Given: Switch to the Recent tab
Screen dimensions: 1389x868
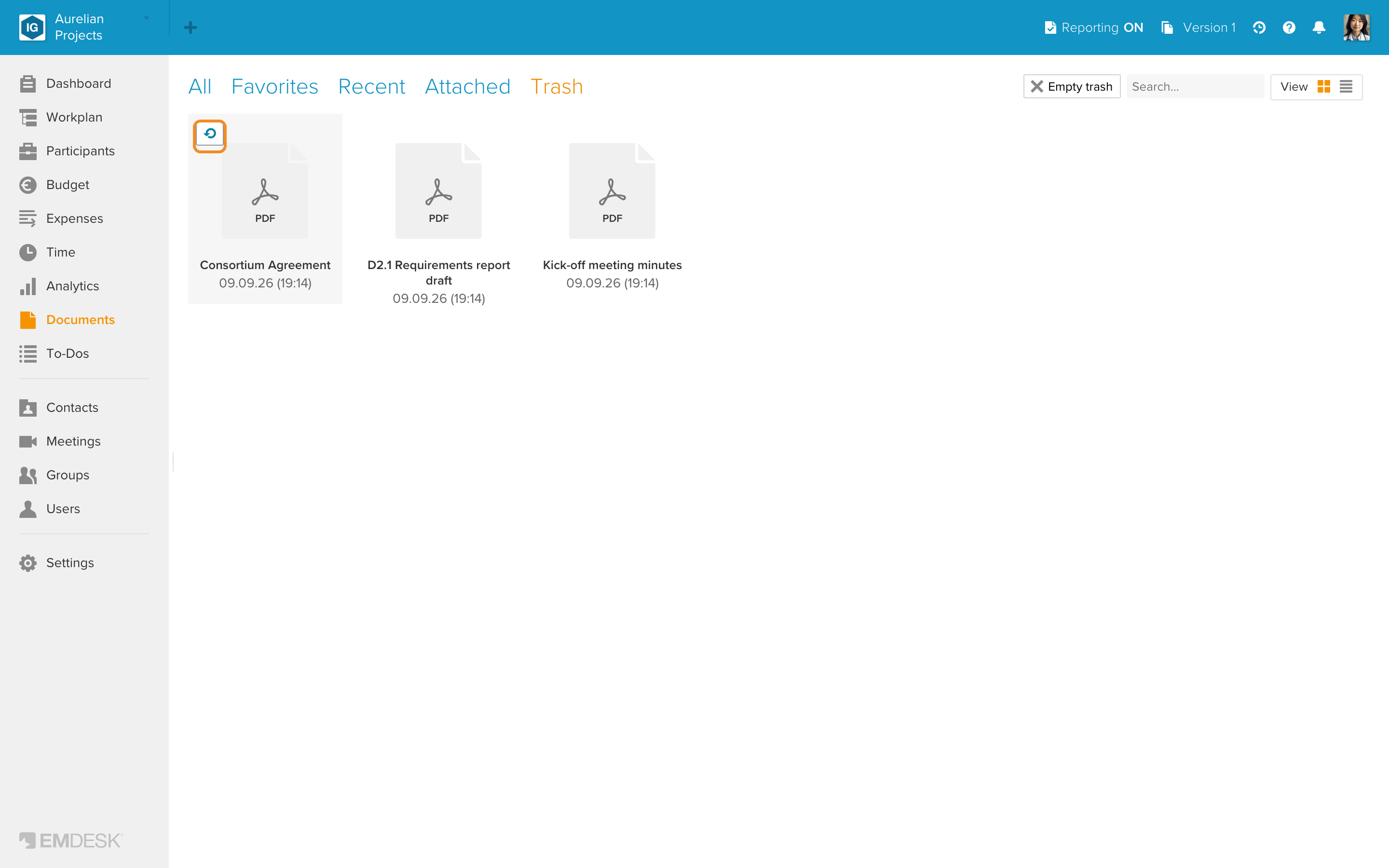Looking at the screenshot, I should (x=371, y=87).
